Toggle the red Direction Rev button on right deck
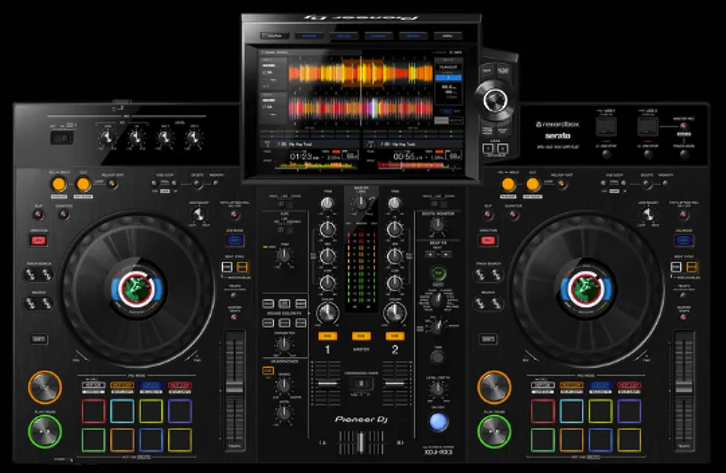Image resolution: width=726 pixels, height=473 pixels. click(488, 240)
